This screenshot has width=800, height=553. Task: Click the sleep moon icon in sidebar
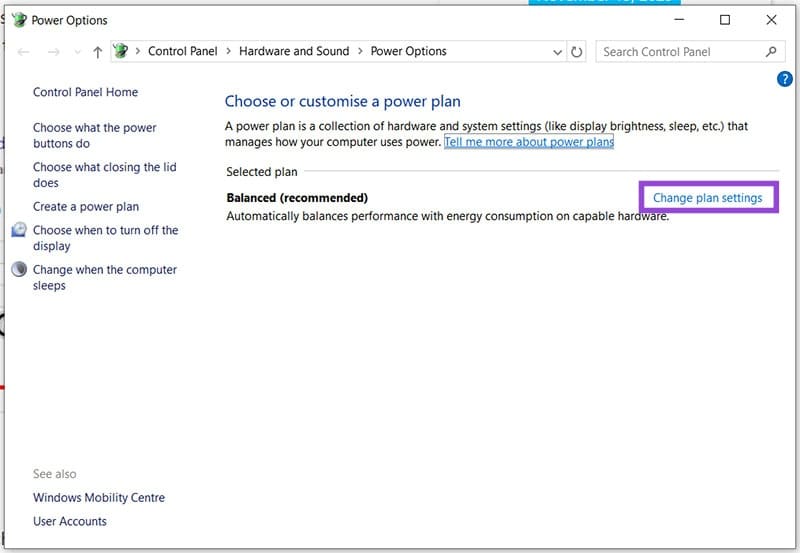19,269
